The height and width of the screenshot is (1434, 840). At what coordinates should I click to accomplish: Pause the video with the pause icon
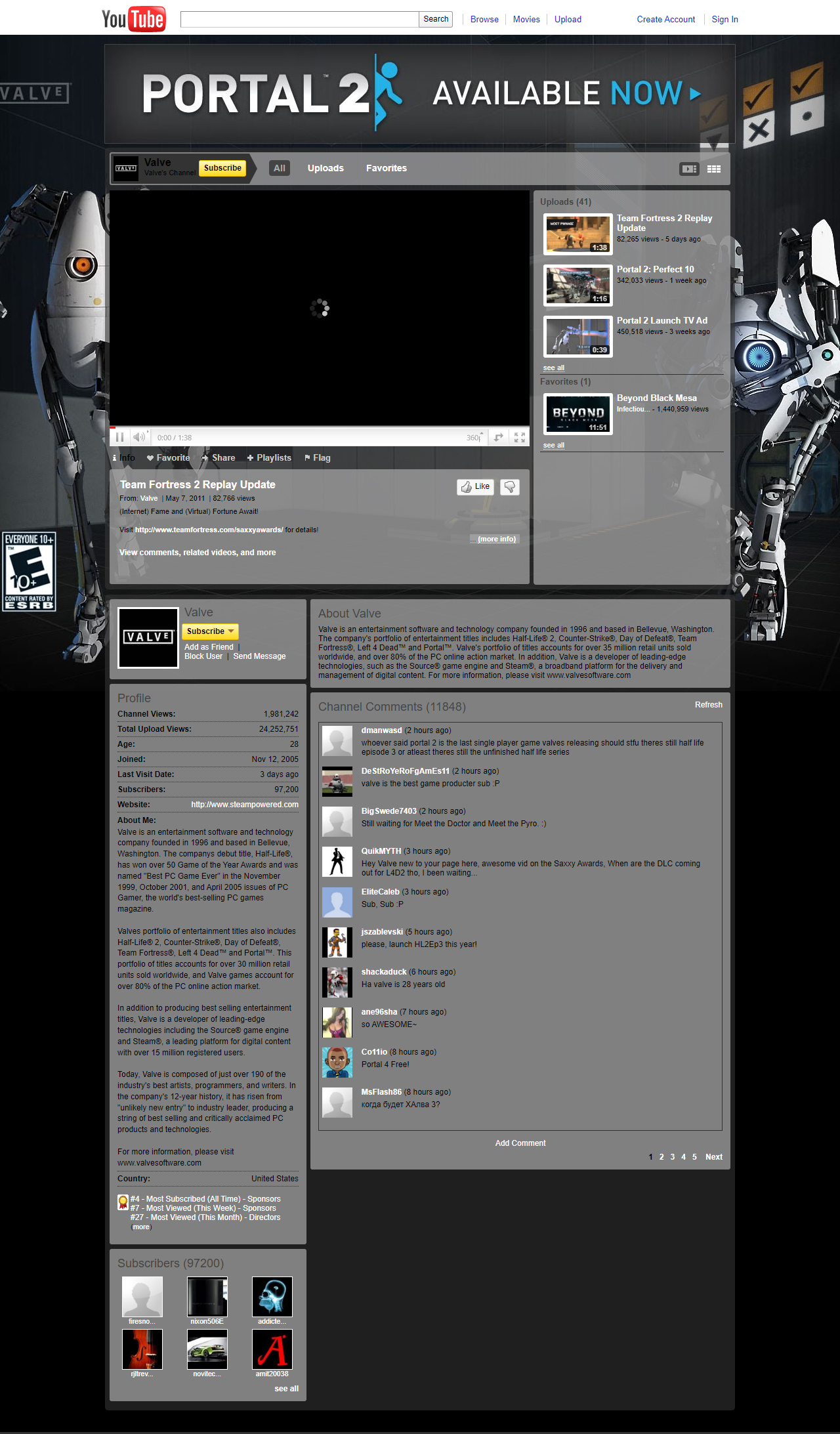119,437
